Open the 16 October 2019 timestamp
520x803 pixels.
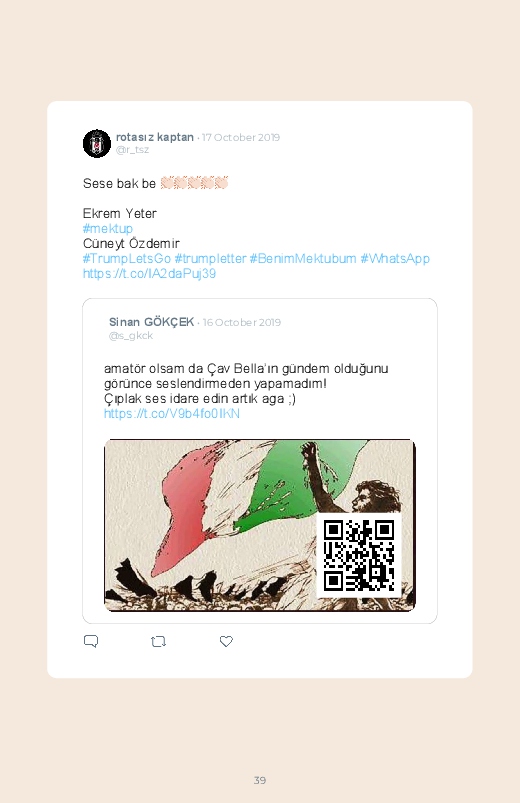(242, 322)
